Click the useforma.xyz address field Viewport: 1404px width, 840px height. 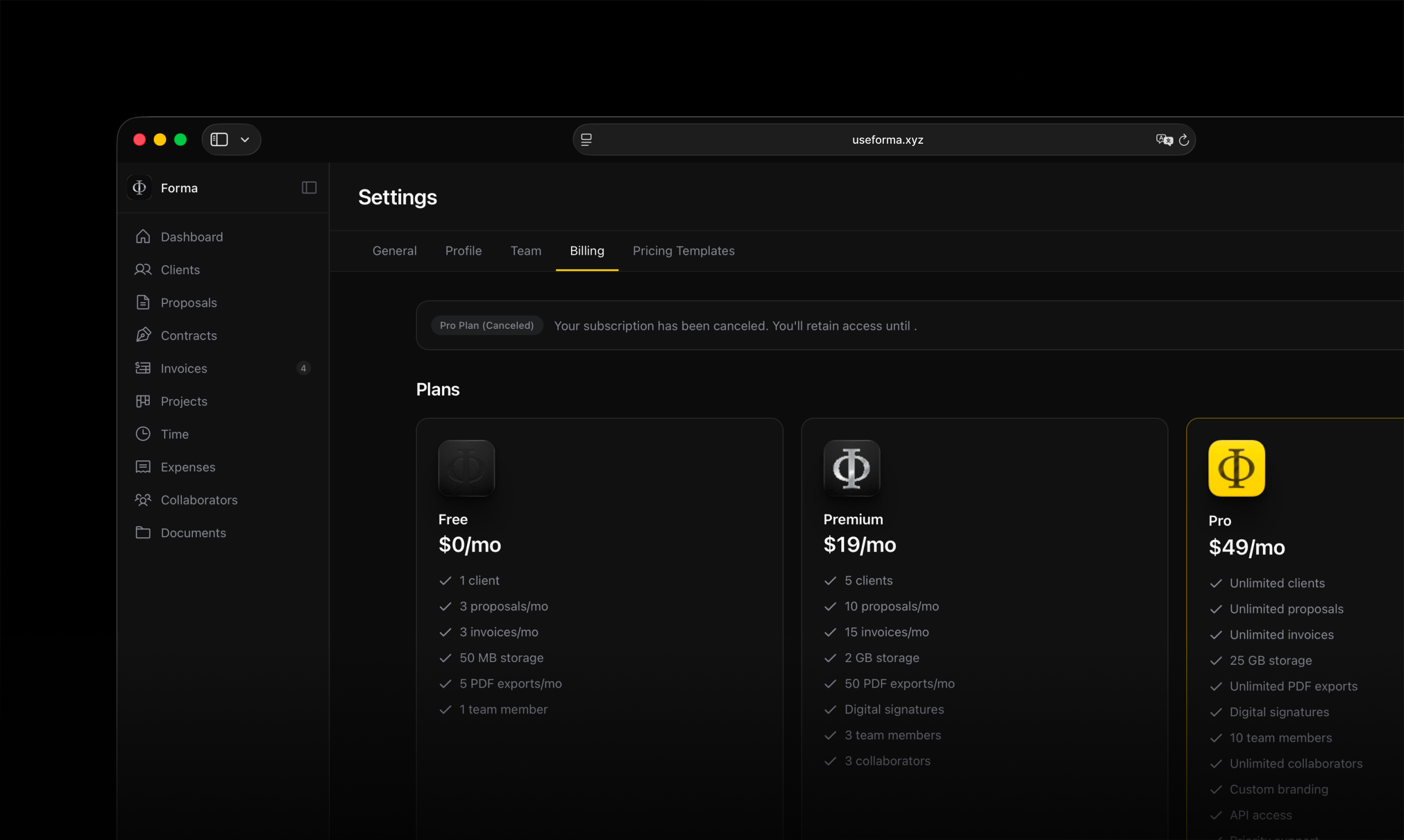(887, 140)
